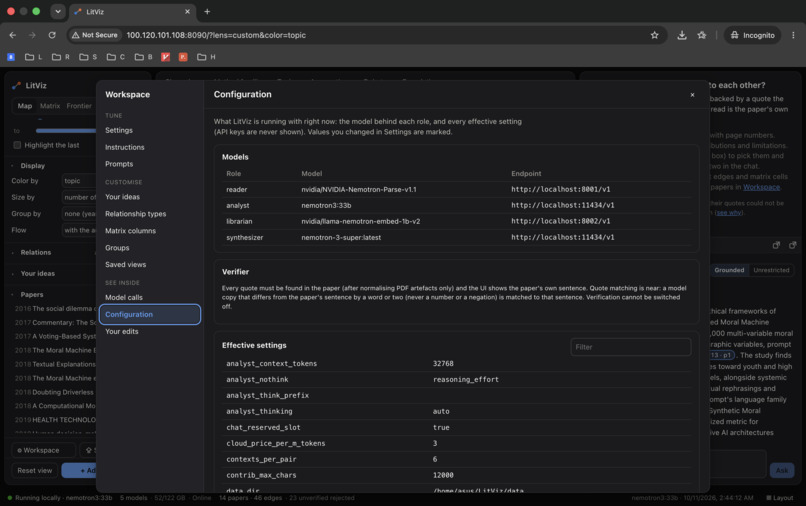Select Configuration in Workspace menu
806x506 pixels.
coord(150,315)
